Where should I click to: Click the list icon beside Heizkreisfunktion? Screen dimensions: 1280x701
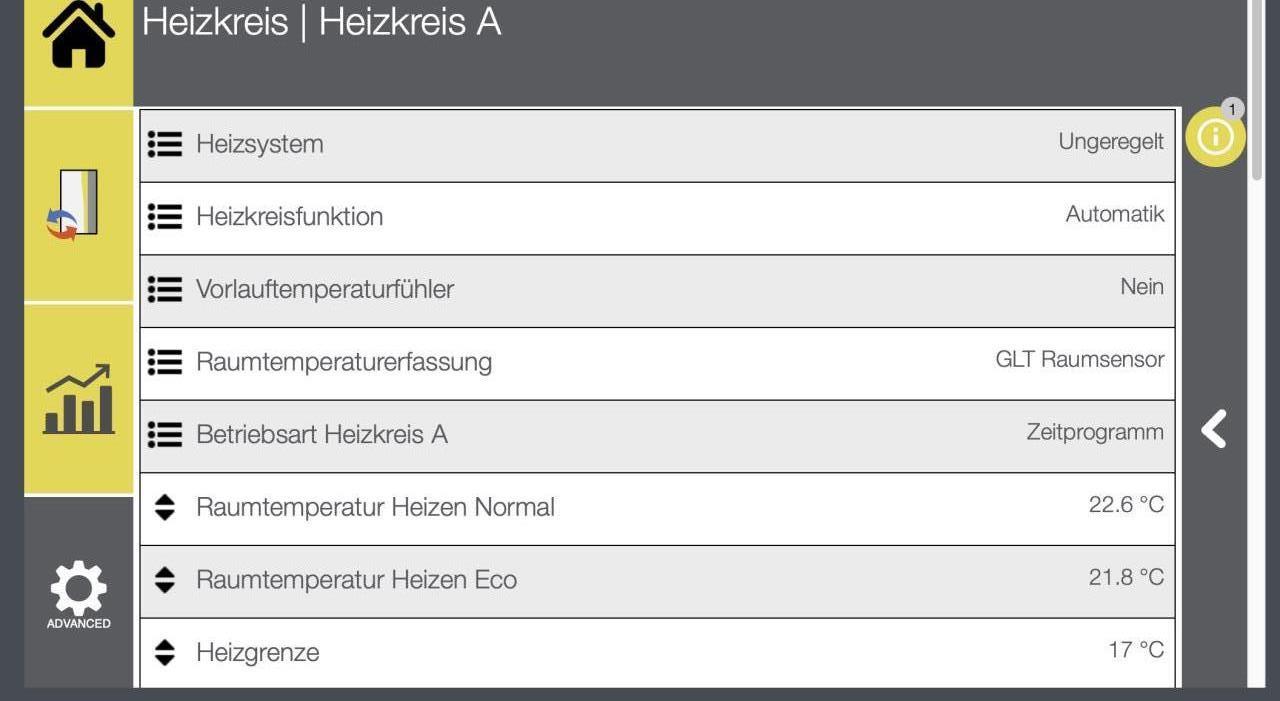pyautogui.click(x=165, y=217)
